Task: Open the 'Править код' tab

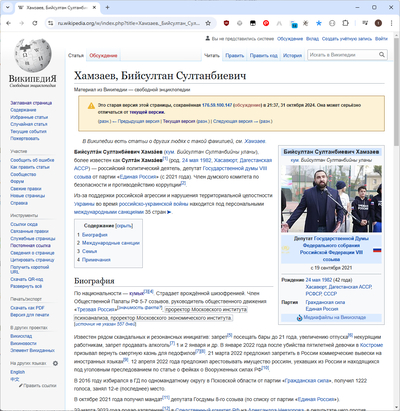Action: point(264,56)
